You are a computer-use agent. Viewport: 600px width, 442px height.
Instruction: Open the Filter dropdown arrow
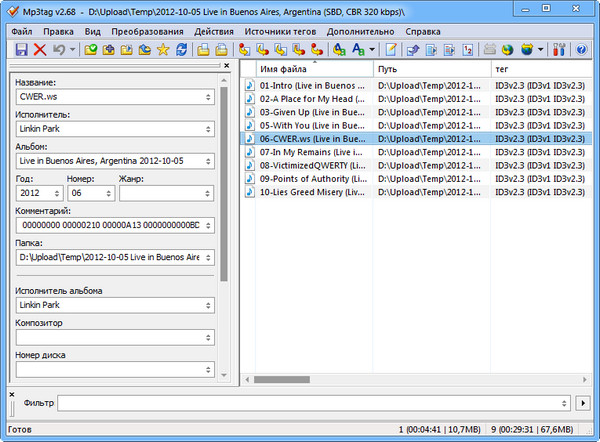tap(564, 402)
